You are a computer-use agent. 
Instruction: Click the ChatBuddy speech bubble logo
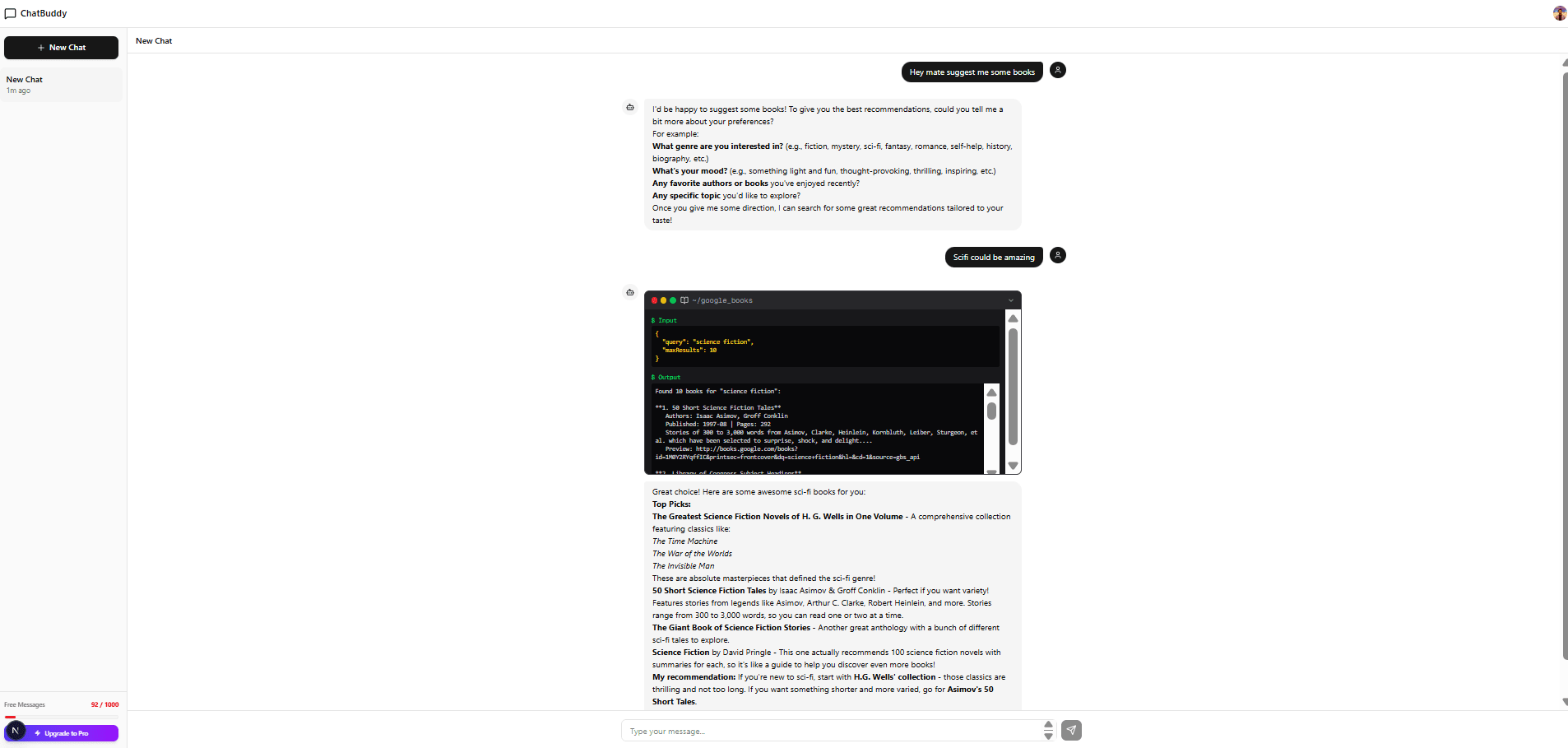(10, 13)
